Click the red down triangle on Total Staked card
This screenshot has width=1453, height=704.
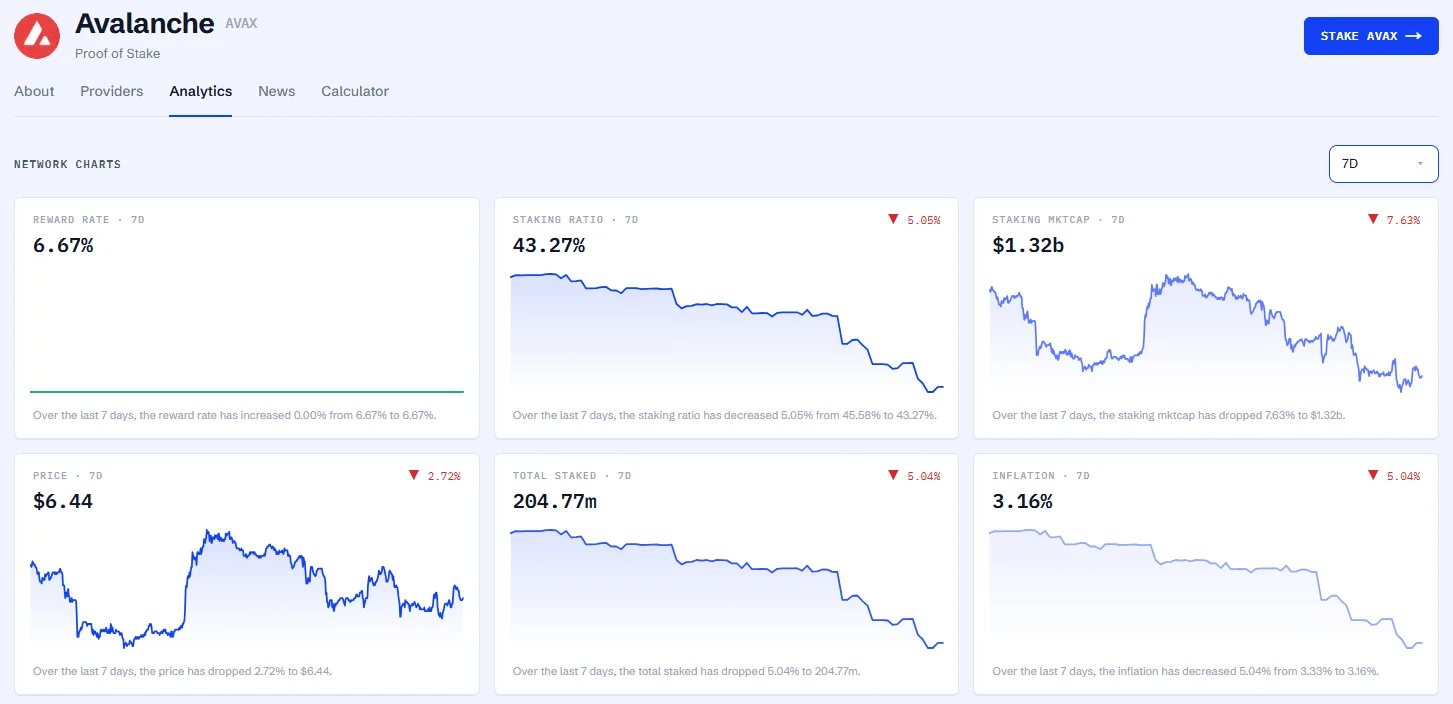click(893, 475)
